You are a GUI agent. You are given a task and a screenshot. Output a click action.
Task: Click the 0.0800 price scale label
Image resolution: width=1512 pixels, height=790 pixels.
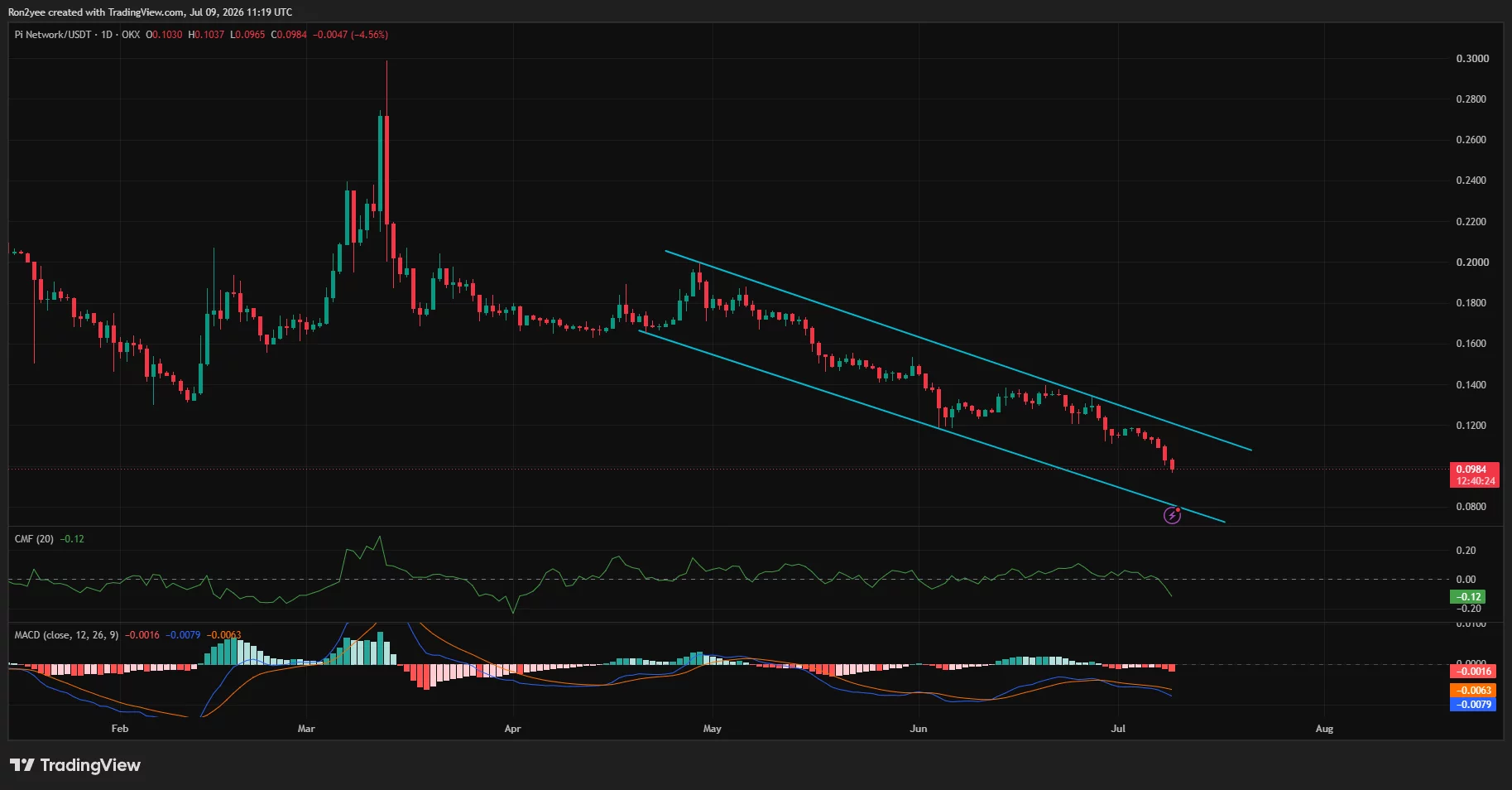point(1472,507)
